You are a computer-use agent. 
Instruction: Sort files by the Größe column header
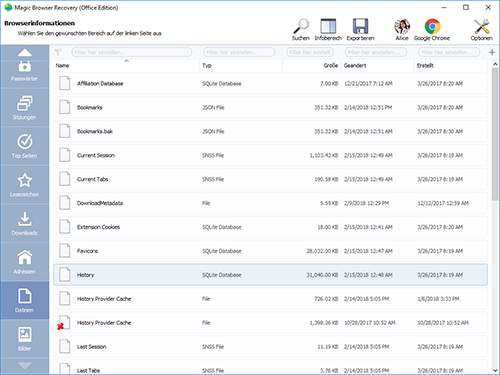point(311,65)
